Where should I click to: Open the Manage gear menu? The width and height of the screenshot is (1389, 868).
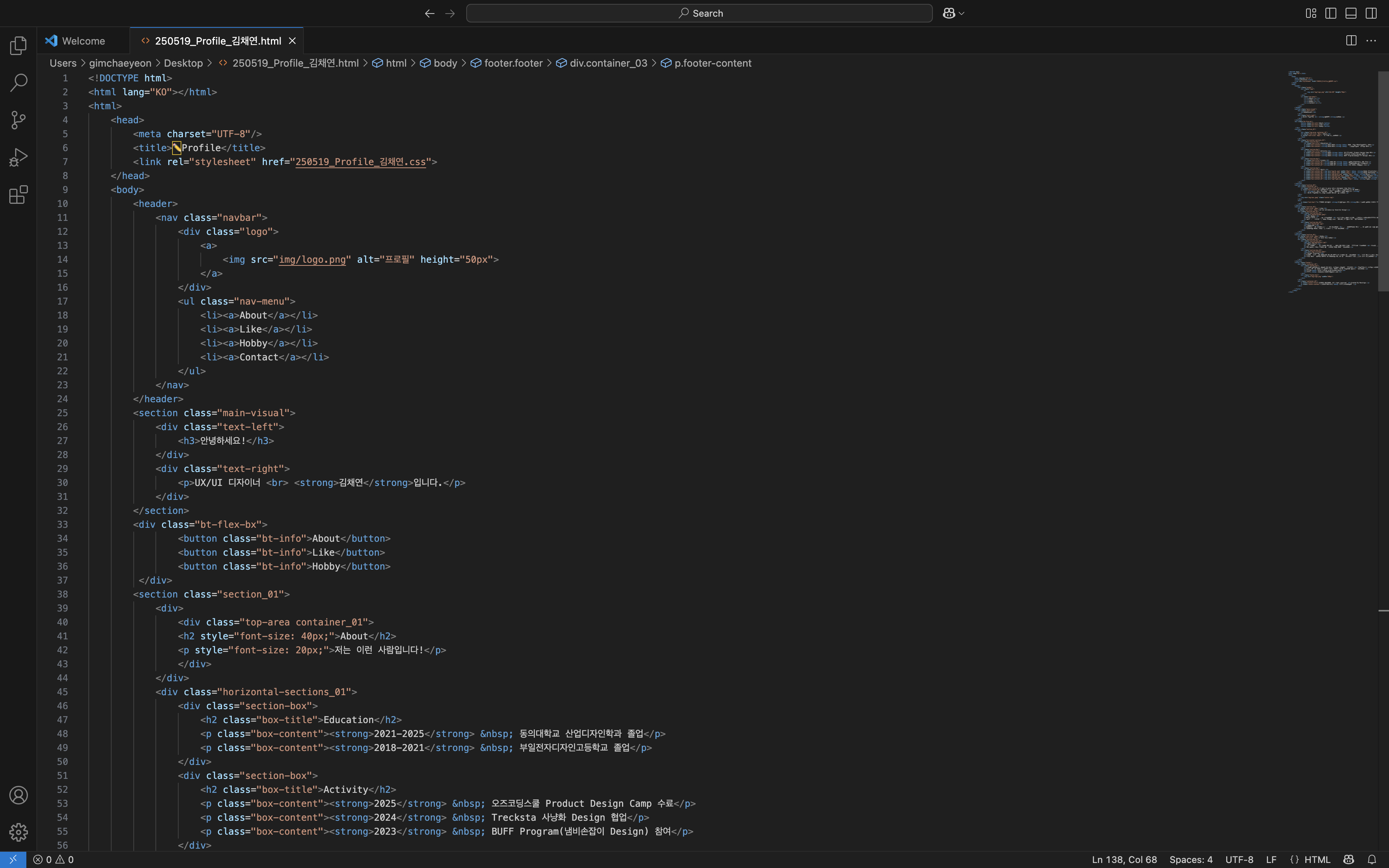click(x=18, y=832)
